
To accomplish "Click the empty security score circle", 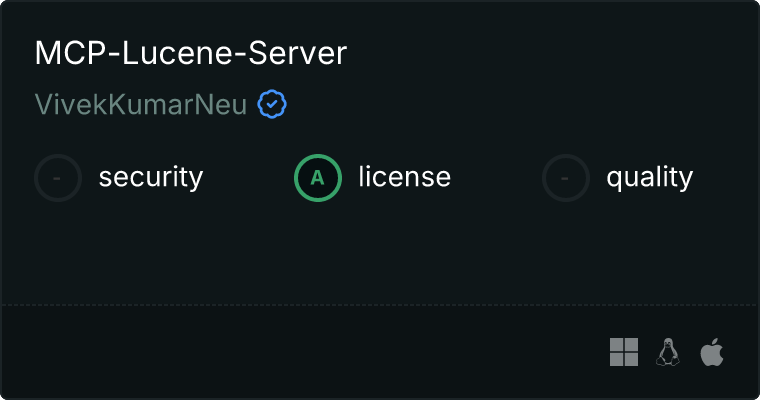I will (x=58, y=178).
